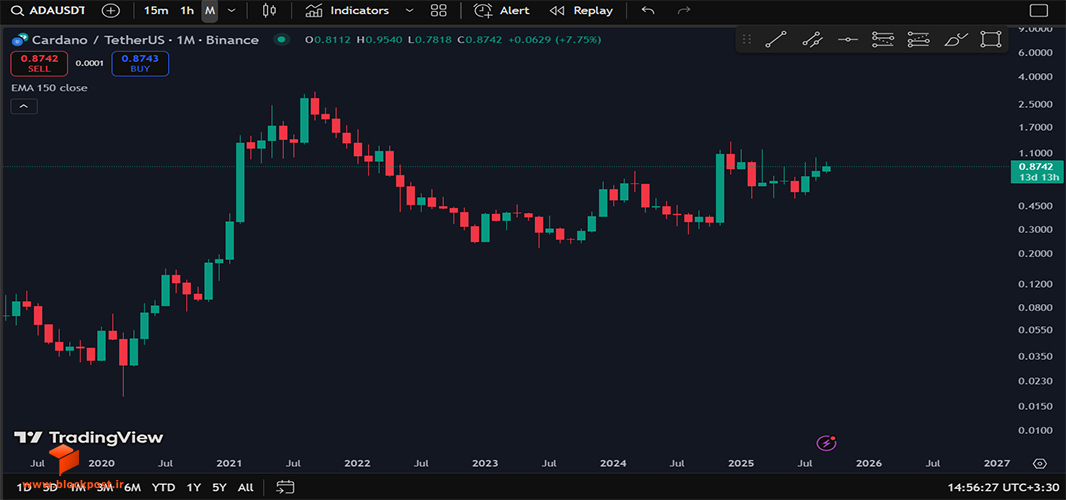
Task: Switch to the 15m timeframe
Action: tap(156, 10)
